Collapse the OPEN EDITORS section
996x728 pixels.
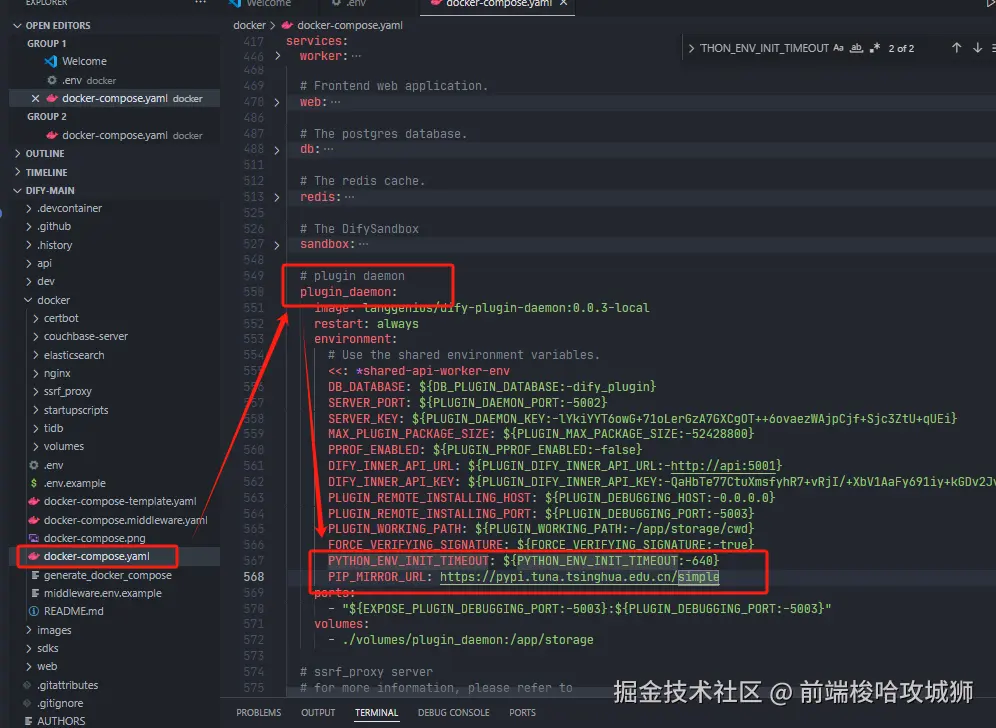tap(18, 25)
